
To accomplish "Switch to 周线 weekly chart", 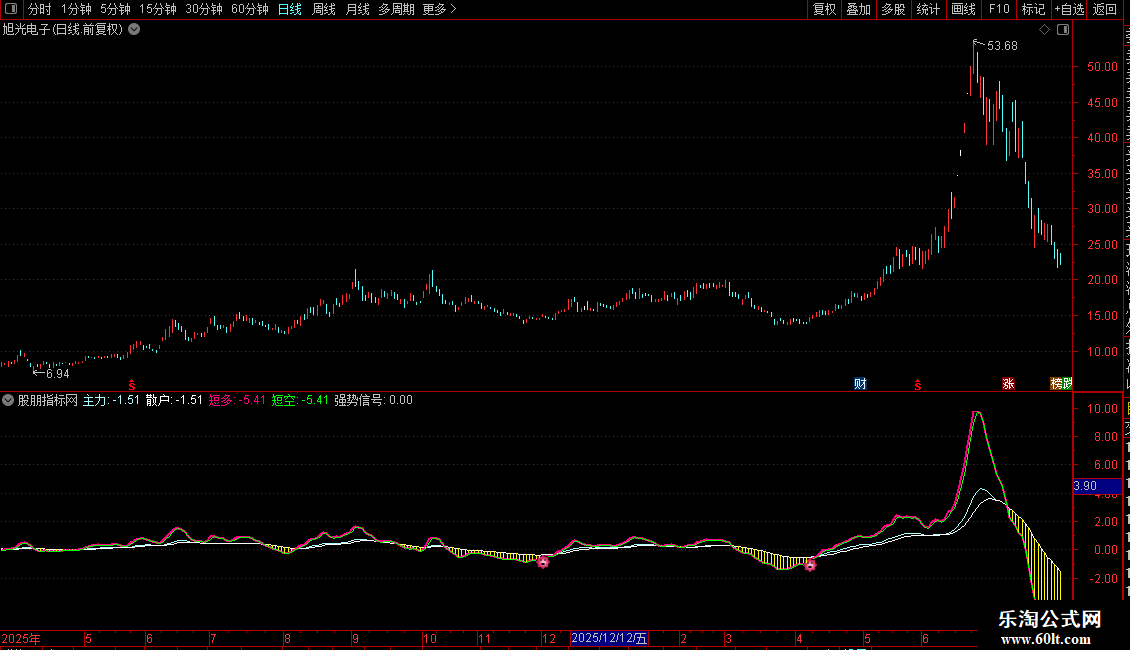I will click(324, 9).
